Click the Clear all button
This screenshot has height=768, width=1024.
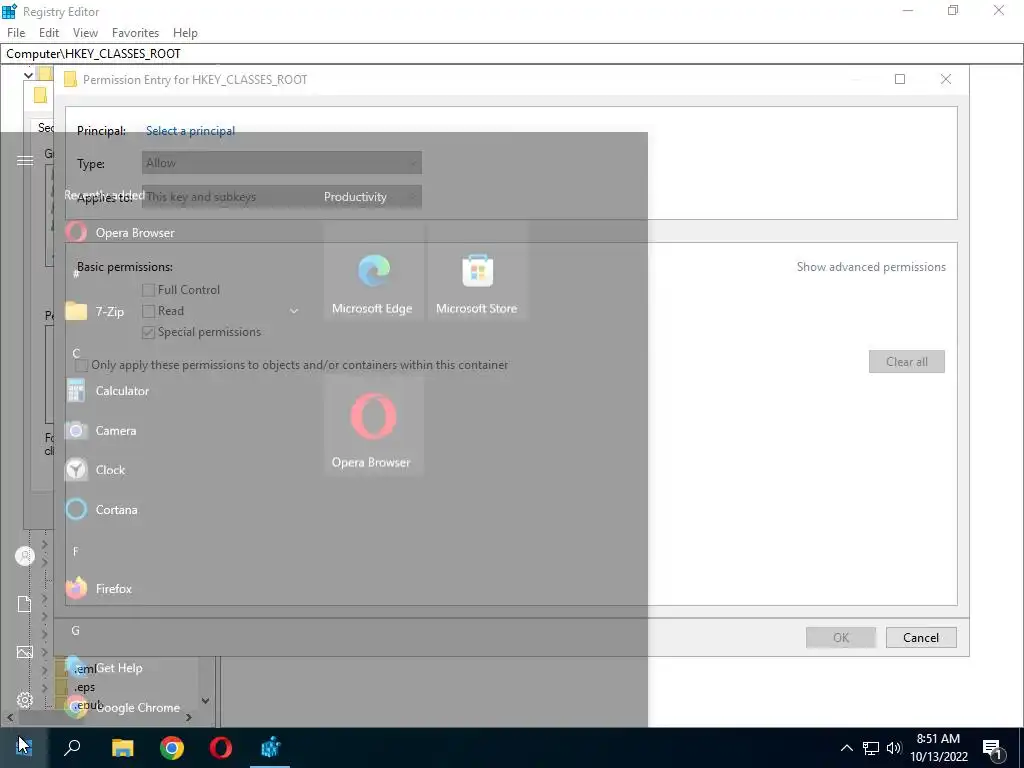click(906, 362)
